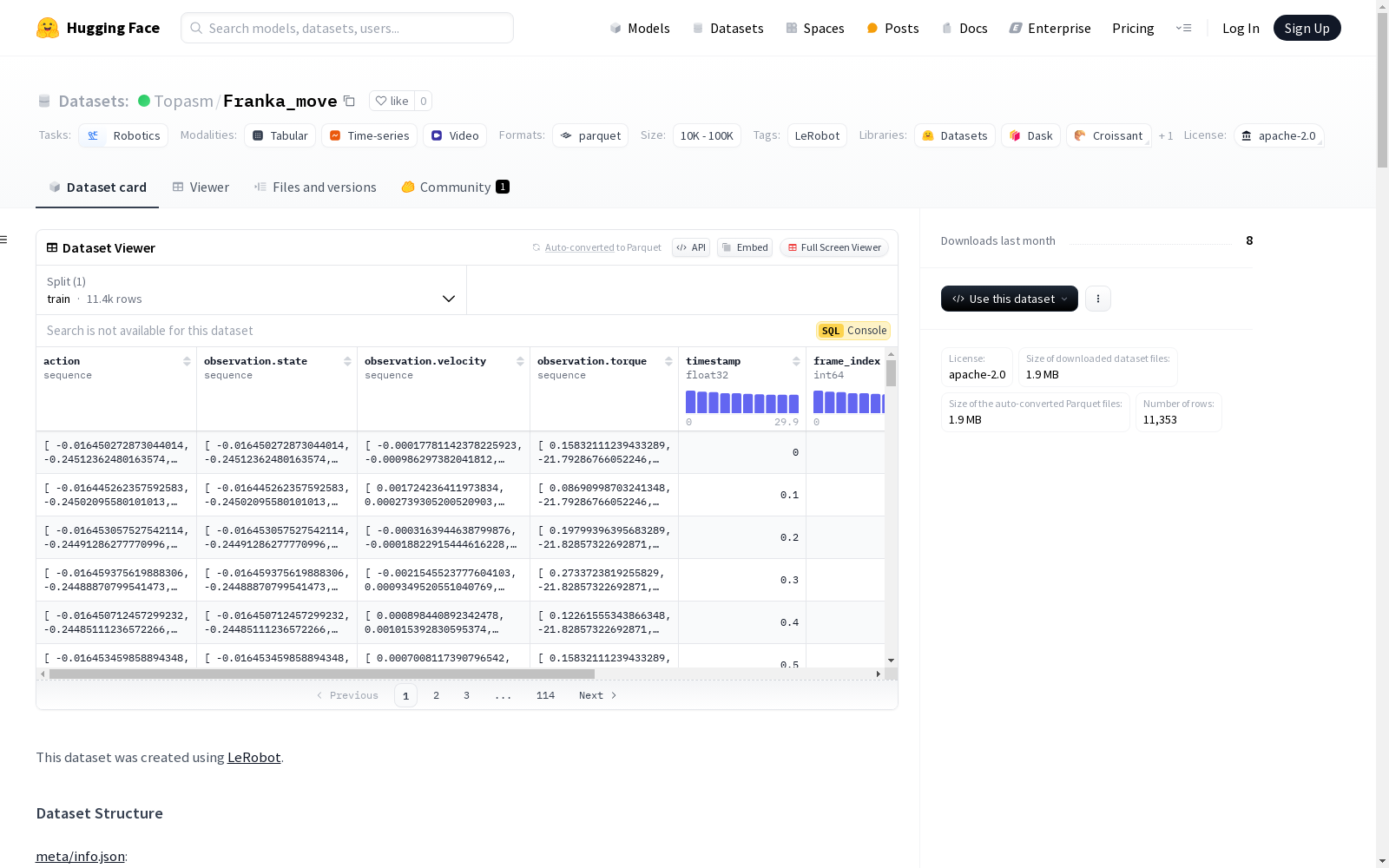The width and height of the screenshot is (1389, 868).
Task: Click the search models input field
Action: pyautogui.click(x=347, y=28)
